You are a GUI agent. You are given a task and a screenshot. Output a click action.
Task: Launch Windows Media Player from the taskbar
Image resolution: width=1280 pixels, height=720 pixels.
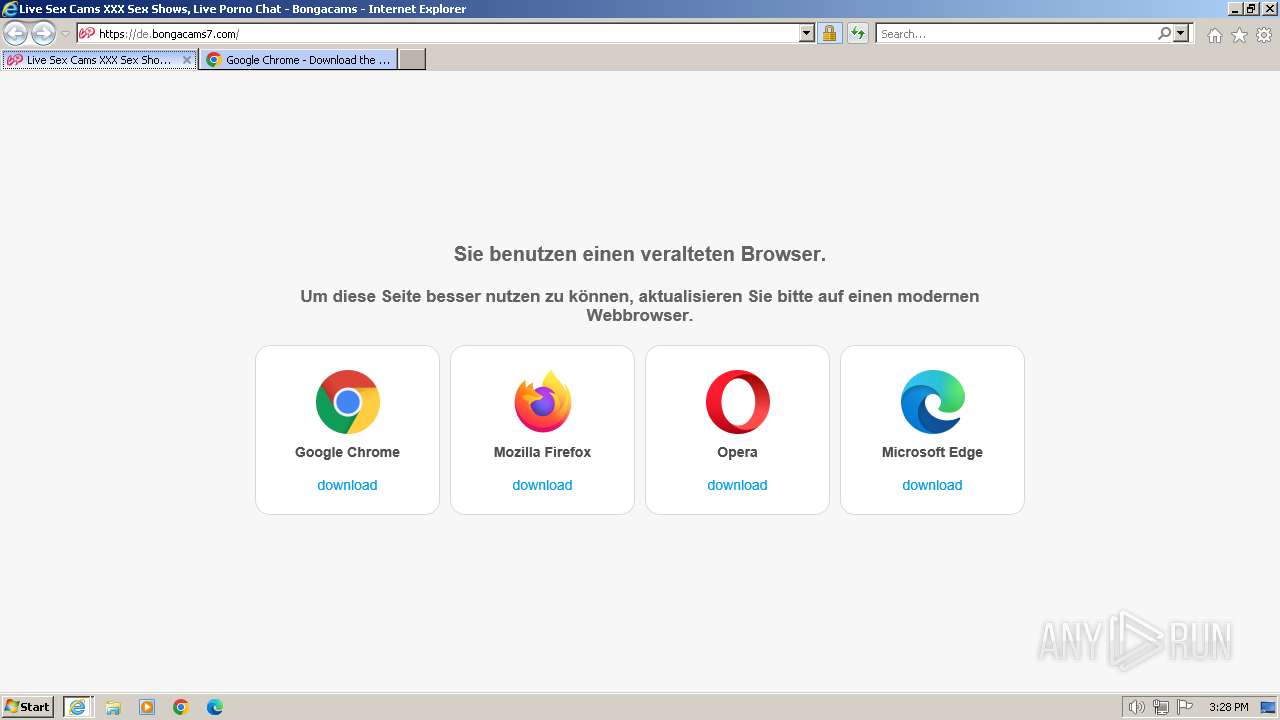tap(147, 707)
